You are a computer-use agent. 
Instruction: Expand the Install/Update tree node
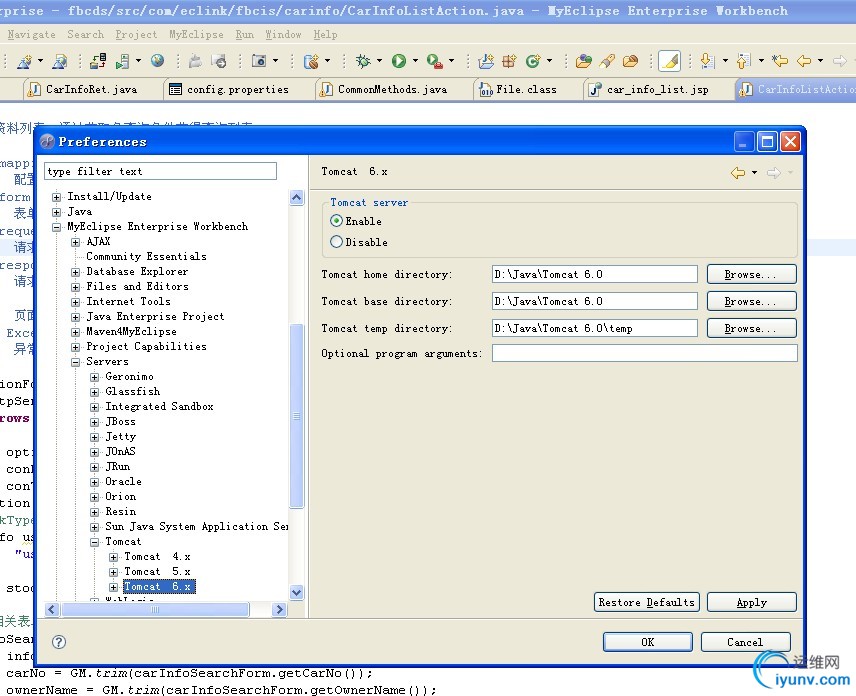(56, 197)
